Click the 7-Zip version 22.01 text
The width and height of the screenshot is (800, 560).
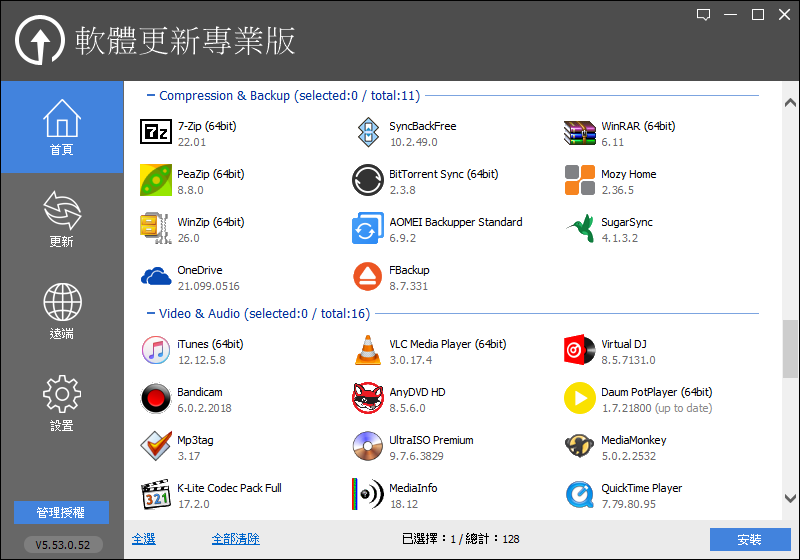coord(192,142)
